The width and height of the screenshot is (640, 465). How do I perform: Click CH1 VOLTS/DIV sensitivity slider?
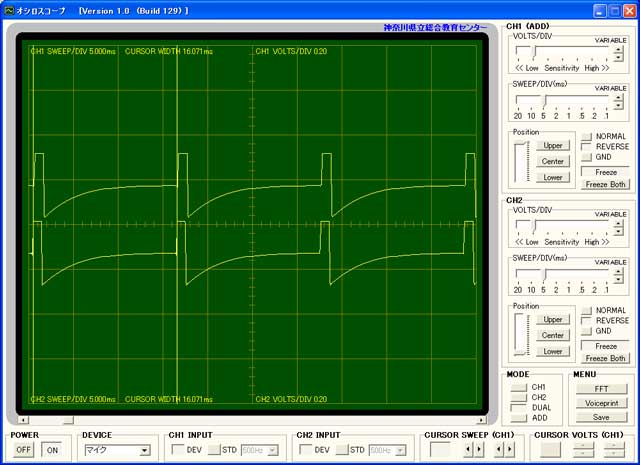562,53
